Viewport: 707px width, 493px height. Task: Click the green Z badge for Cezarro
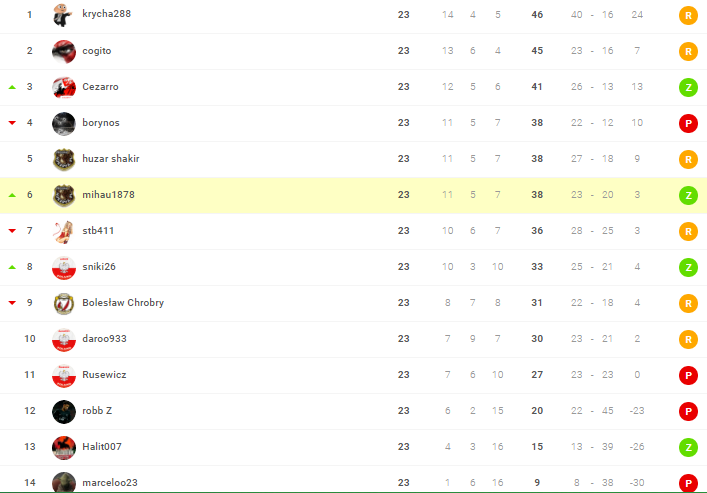click(687, 87)
